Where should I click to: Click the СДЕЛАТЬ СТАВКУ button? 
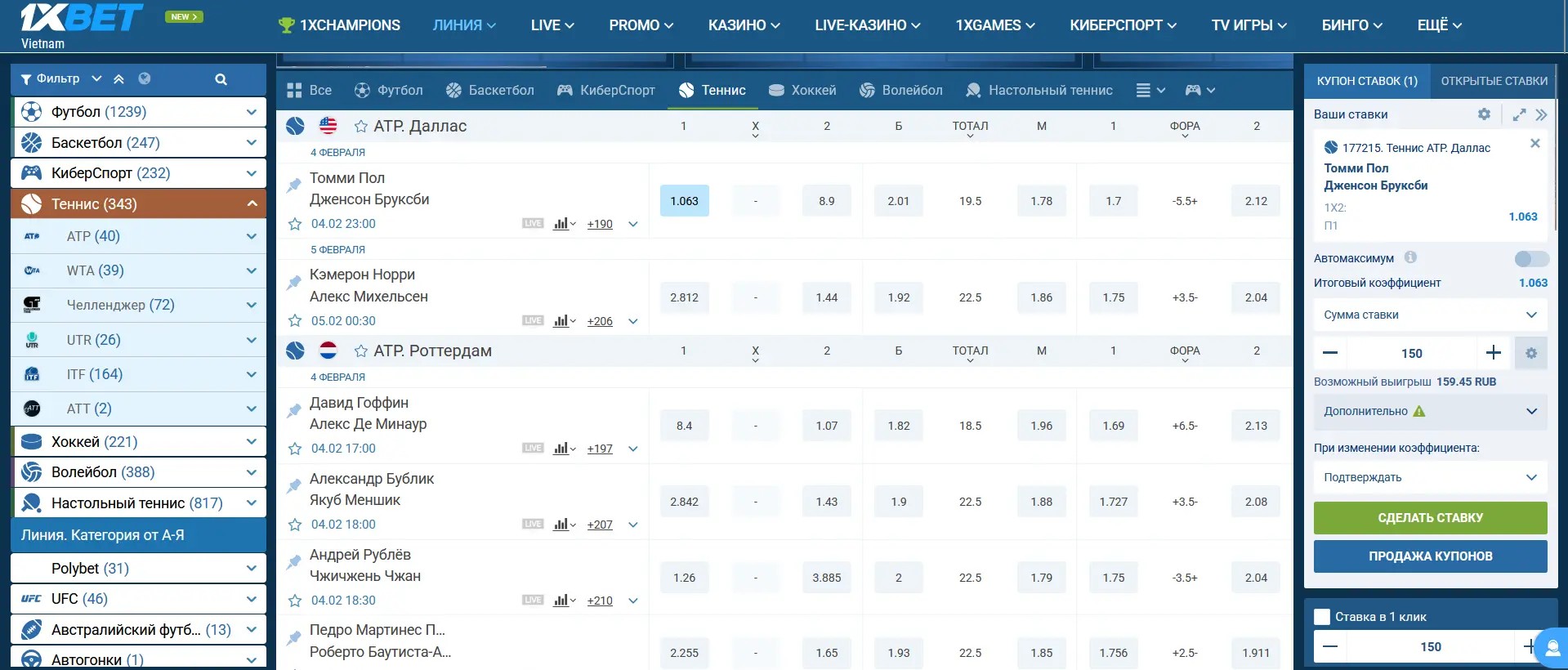[x=1430, y=518]
